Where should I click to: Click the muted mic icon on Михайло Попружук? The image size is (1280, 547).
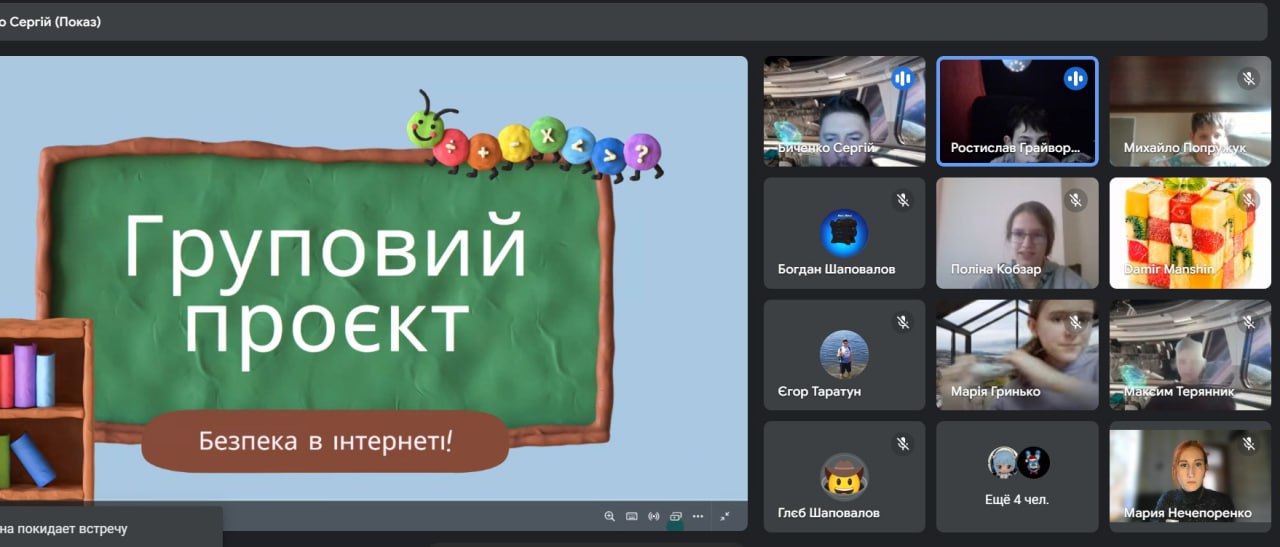1248,78
